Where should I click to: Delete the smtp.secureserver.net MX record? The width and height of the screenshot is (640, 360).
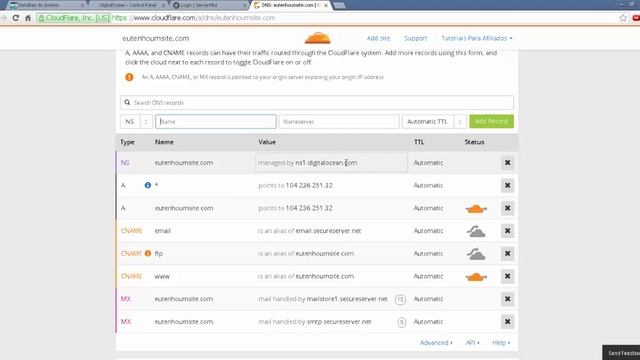(507, 322)
